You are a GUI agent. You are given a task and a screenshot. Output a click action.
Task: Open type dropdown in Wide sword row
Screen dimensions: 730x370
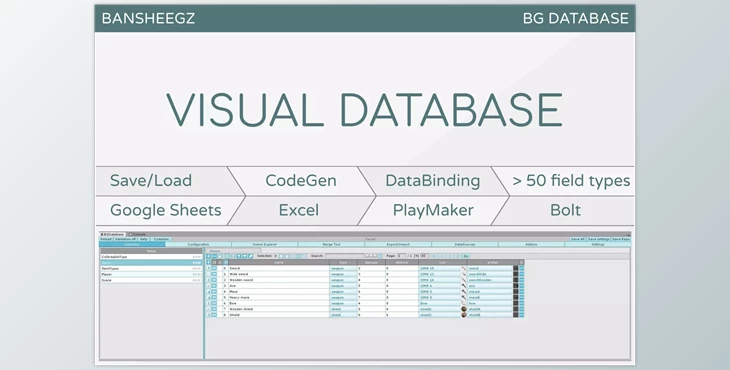pos(344,274)
